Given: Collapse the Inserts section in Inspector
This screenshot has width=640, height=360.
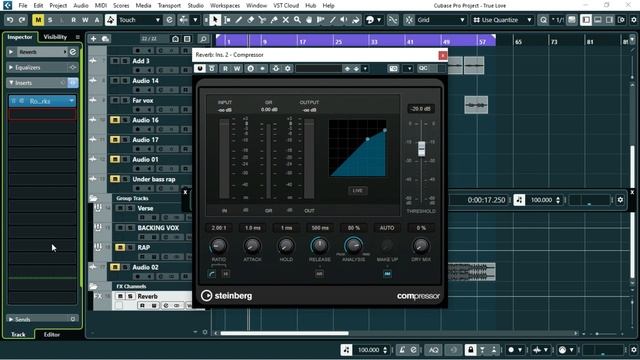Looking at the screenshot, I should pyautogui.click(x=11, y=83).
